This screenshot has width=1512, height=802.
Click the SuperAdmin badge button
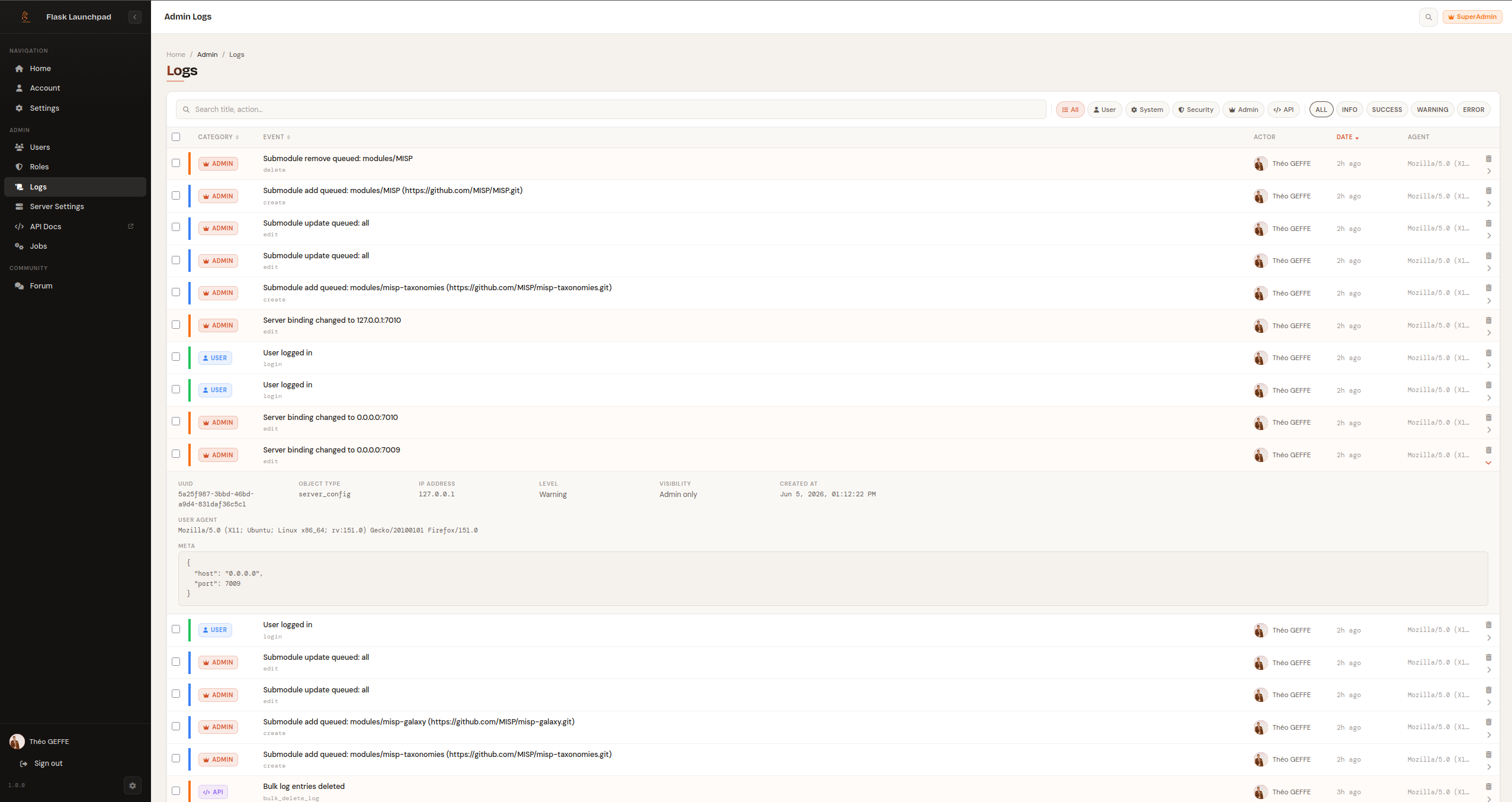1472,17
